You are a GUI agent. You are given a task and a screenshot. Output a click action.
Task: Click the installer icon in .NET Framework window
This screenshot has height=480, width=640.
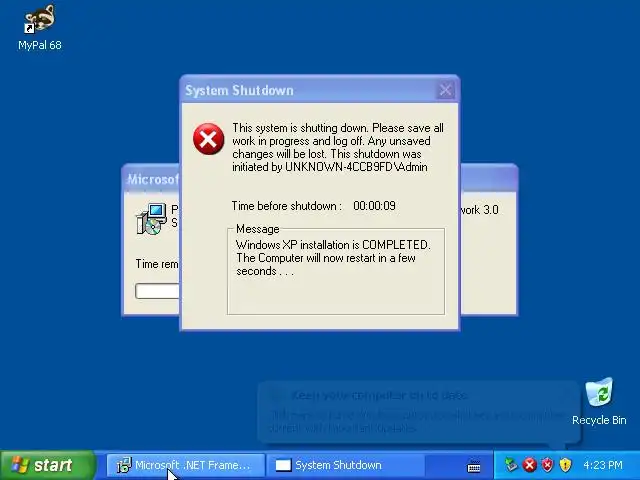(x=151, y=219)
